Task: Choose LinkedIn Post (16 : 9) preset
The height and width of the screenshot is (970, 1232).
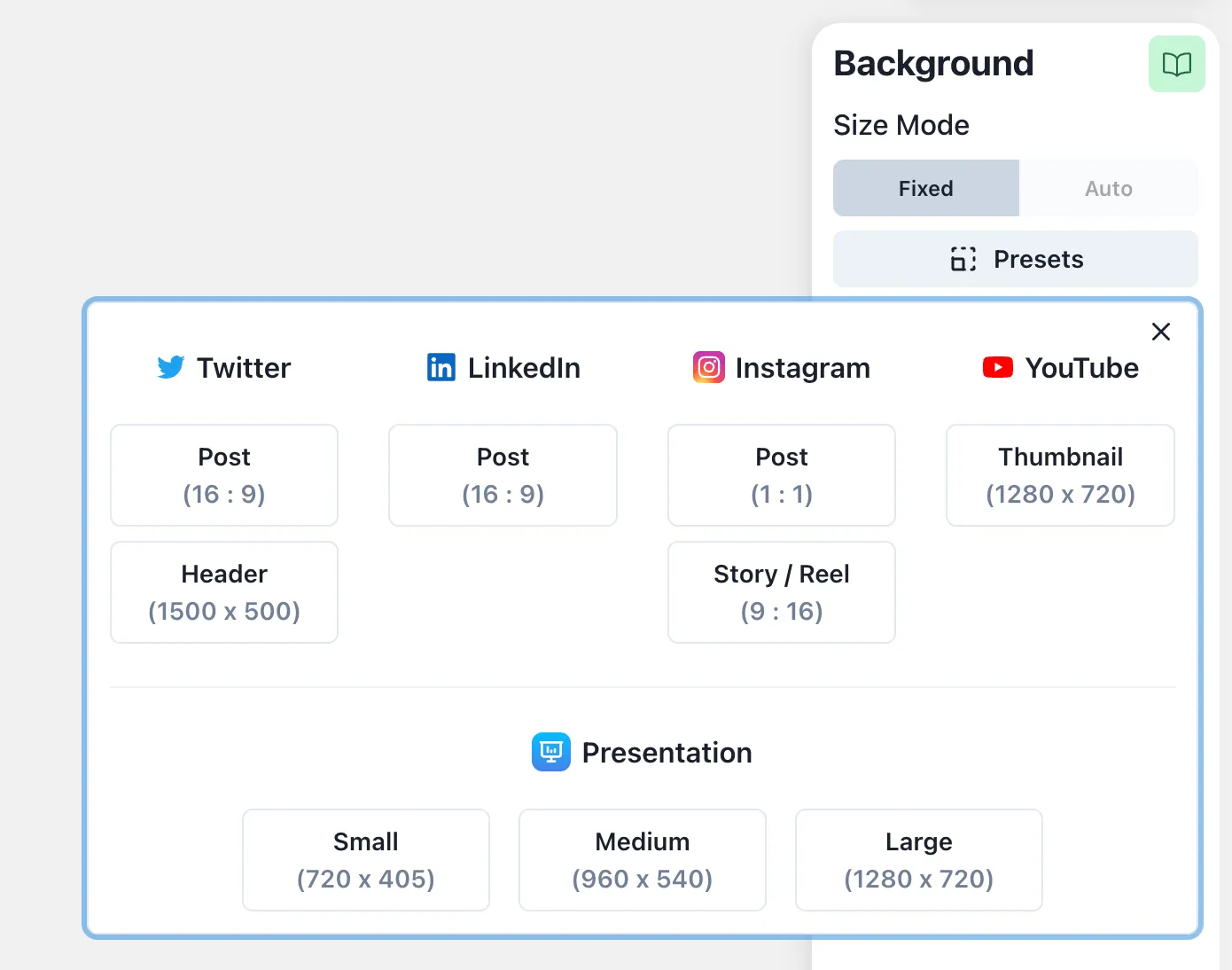Action: coord(503,475)
